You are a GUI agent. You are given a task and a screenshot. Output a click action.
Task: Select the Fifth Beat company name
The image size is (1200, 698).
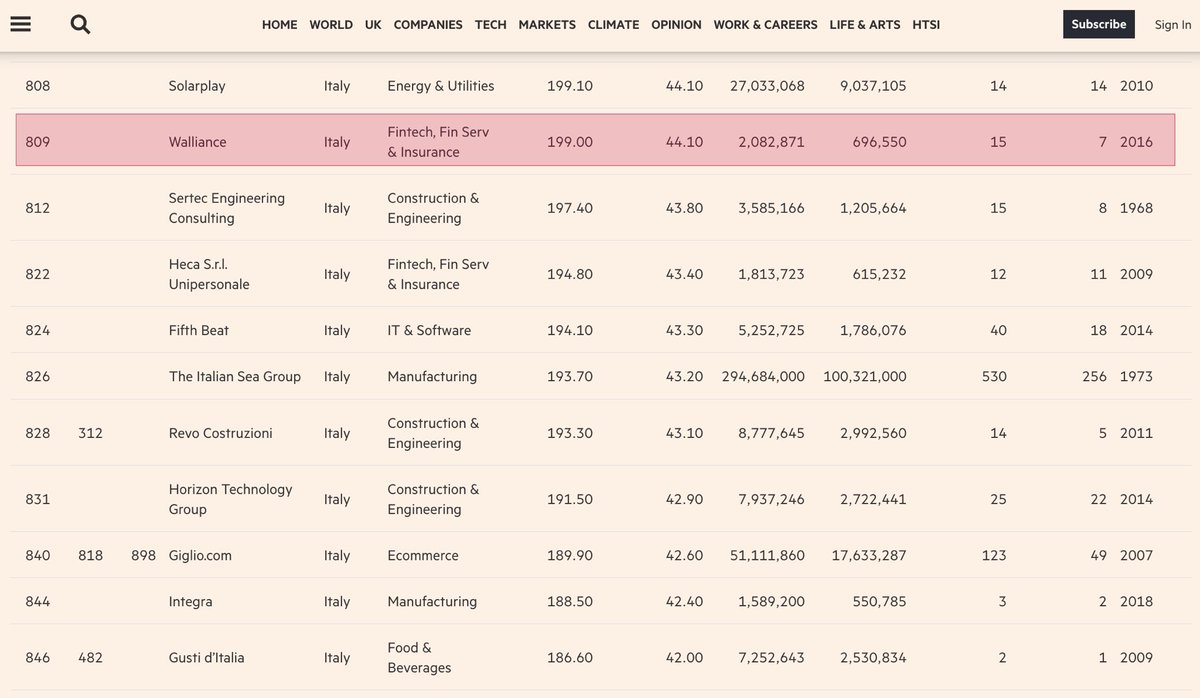coord(199,330)
